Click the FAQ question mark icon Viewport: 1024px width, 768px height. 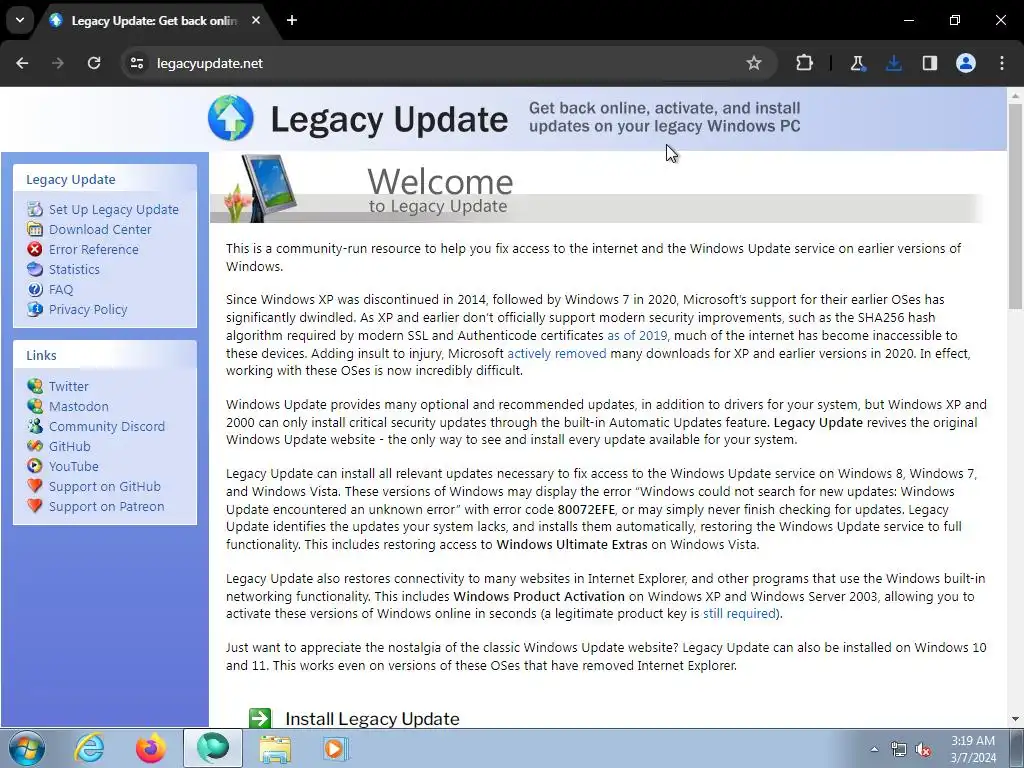(35, 289)
